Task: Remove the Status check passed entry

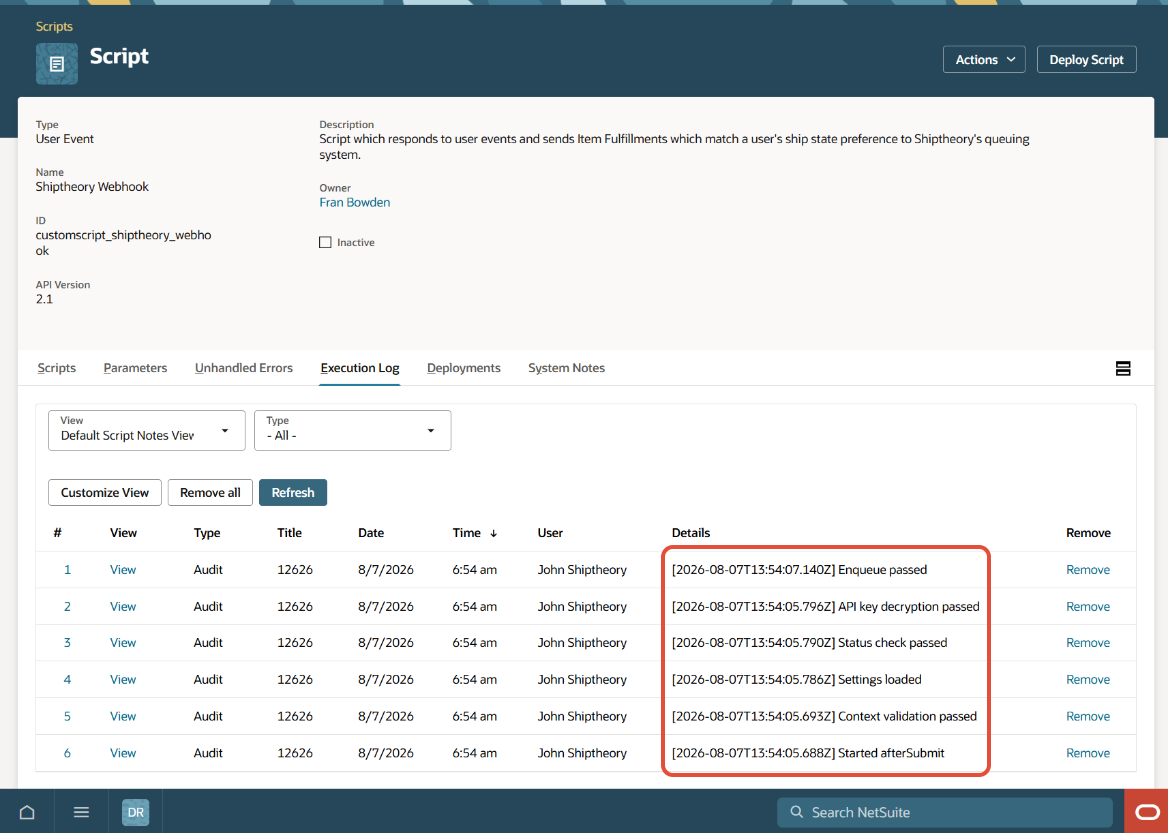Action: [1088, 643]
